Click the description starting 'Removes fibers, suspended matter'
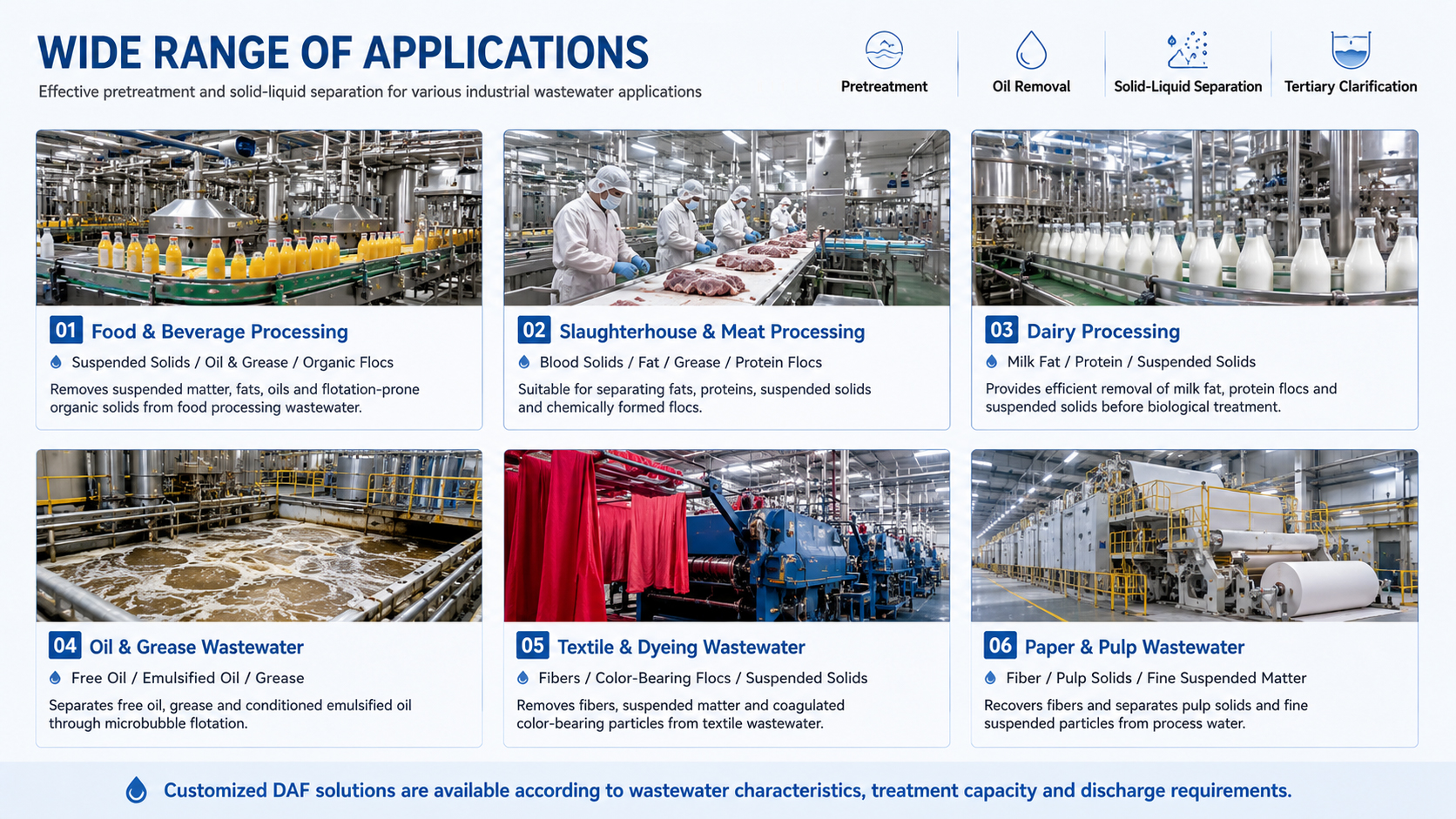 click(x=681, y=714)
